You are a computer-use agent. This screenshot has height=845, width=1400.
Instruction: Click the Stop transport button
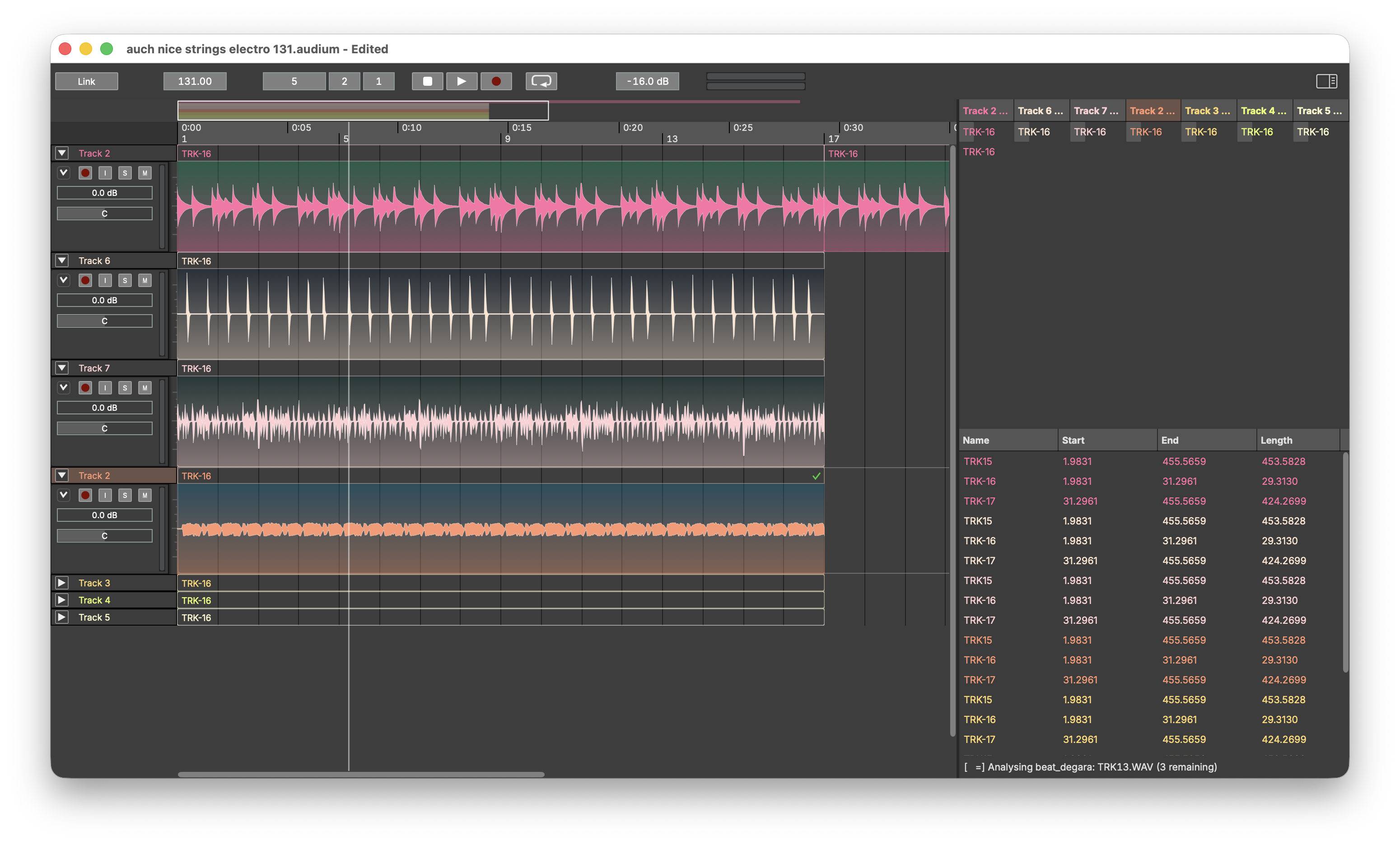click(427, 81)
